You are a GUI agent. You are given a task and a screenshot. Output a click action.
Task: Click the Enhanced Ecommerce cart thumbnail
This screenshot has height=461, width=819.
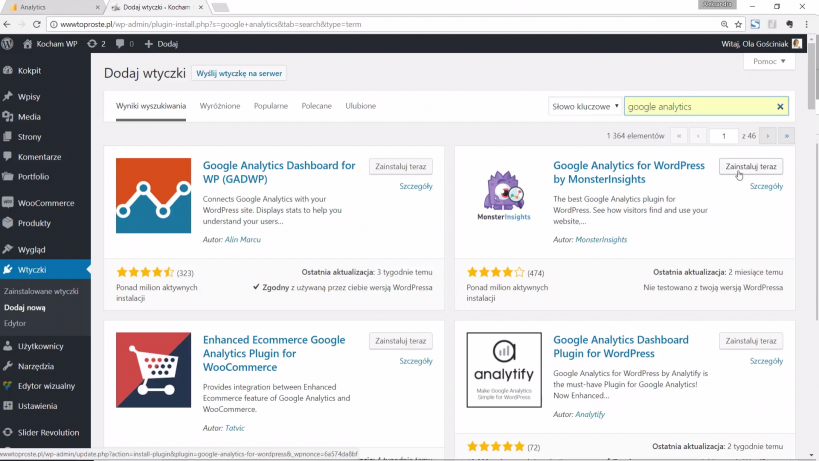coord(154,370)
